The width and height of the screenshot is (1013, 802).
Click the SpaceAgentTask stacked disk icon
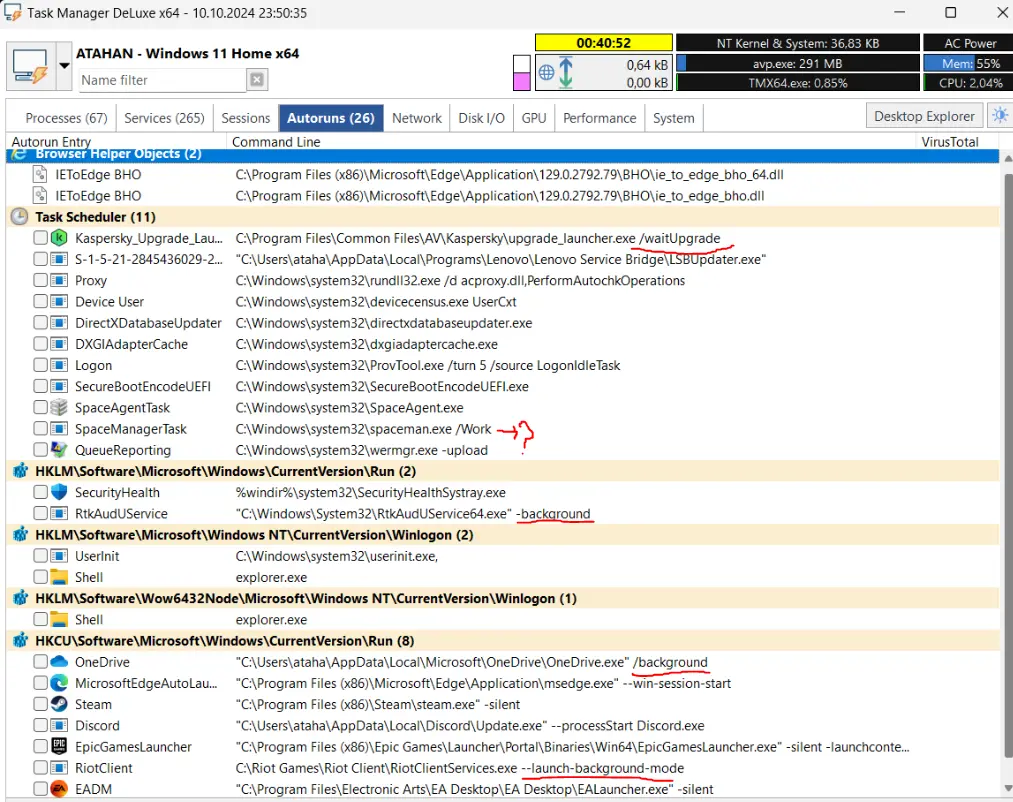click(x=59, y=408)
